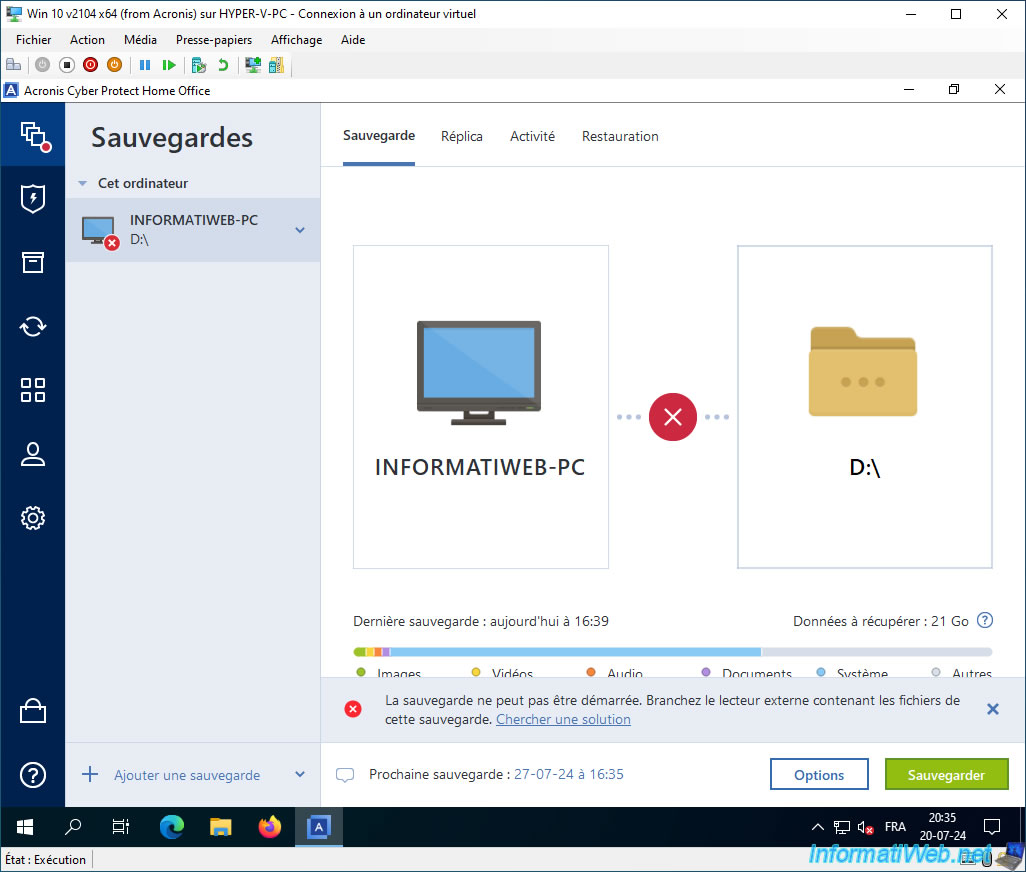The image size is (1026, 872).
Task: Click the Share/resources icon at toolbar end
Action: 276,65
